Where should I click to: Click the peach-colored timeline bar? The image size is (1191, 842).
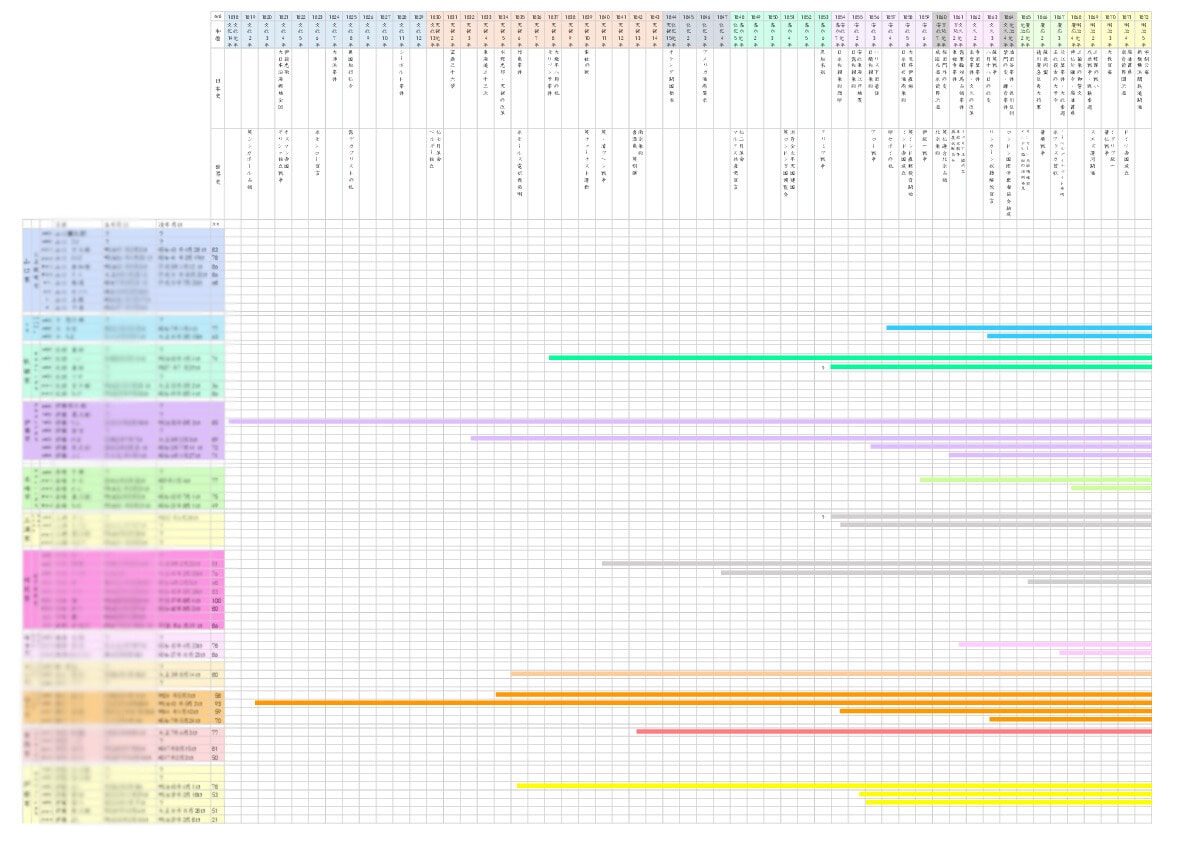coord(831,673)
